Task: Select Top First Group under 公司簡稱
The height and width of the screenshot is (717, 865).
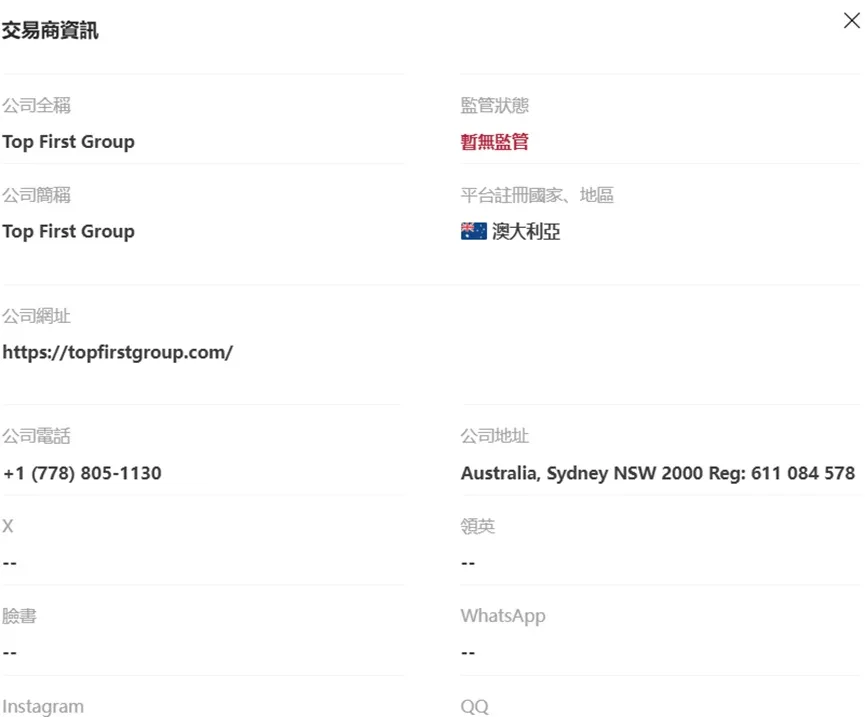Action: pyautogui.click(x=68, y=232)
